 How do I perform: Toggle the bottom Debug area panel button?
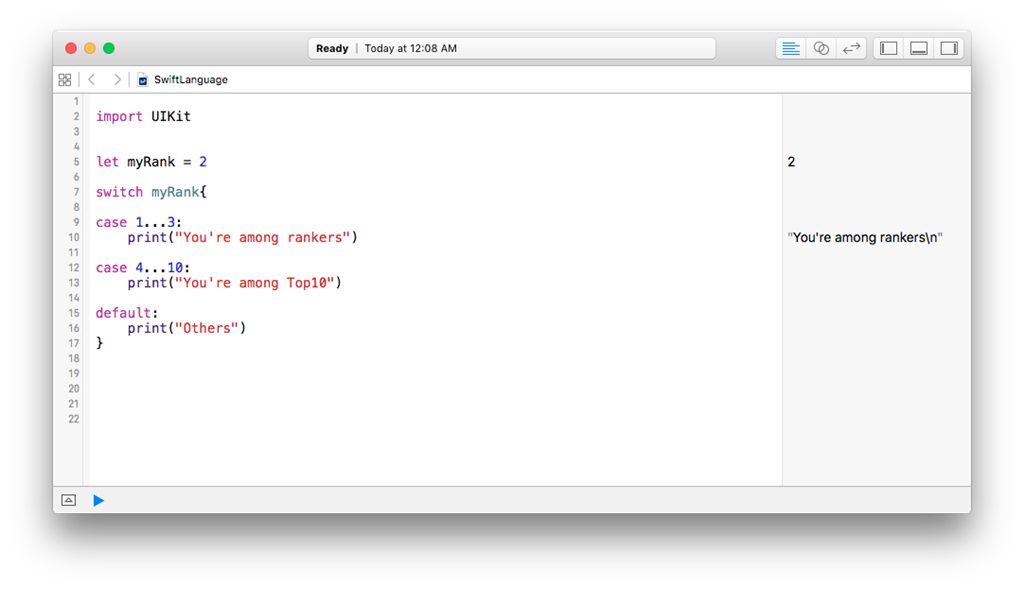pos(918,48)
